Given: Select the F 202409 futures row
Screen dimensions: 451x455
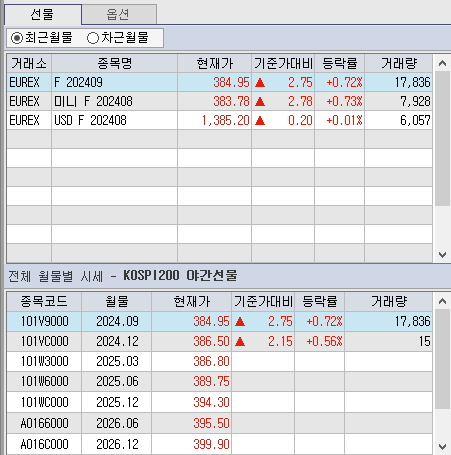Looking at the screenshot, I should 220,82.
